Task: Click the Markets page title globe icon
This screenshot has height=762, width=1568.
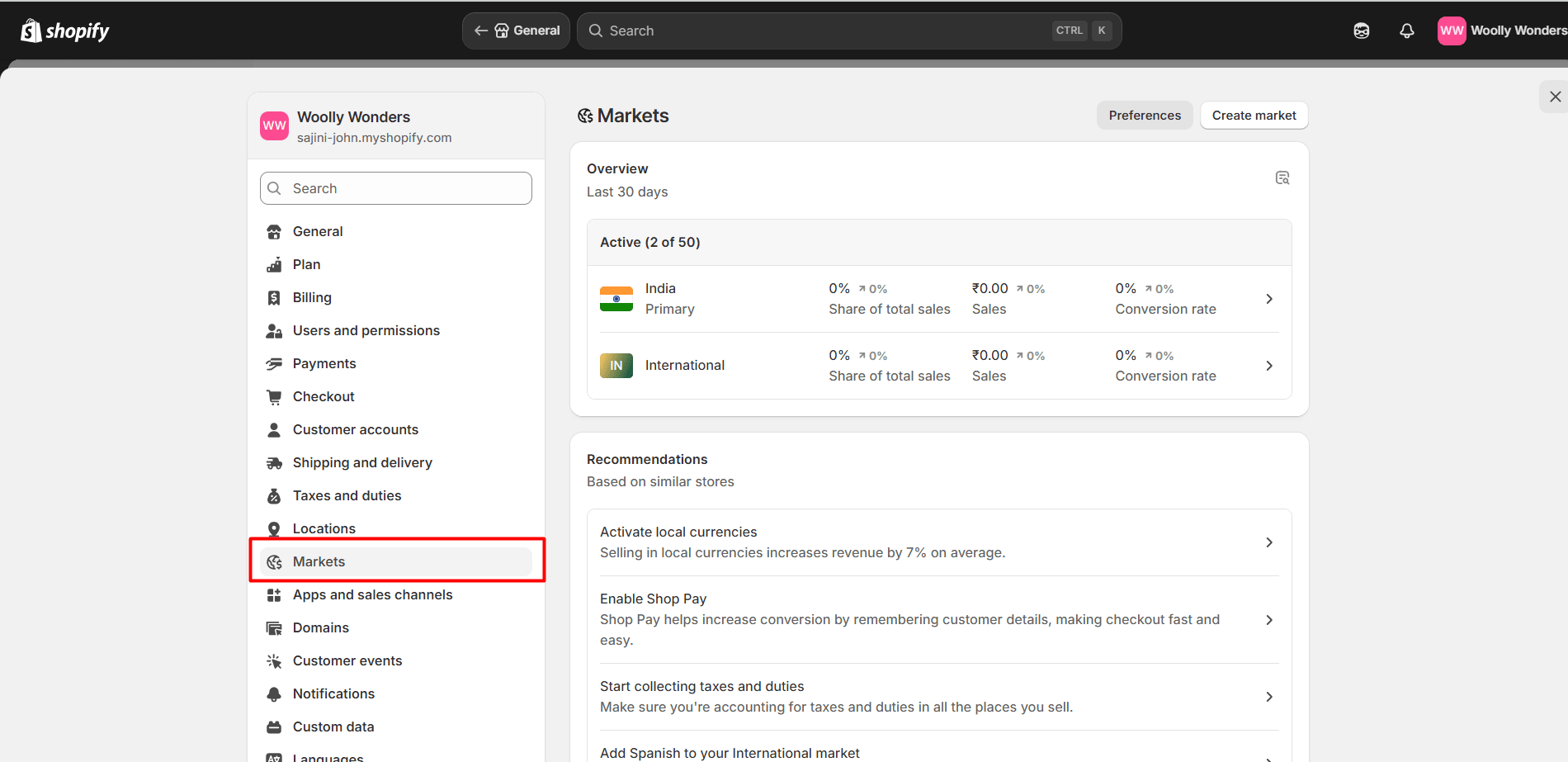Action: tap(585, 116)
